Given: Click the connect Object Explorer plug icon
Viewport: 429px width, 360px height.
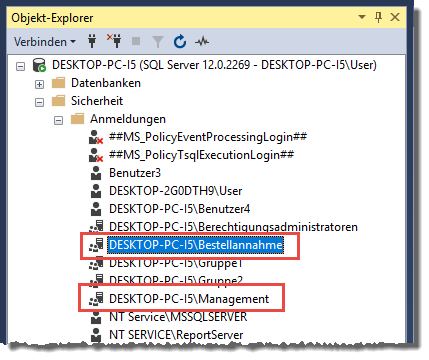Looking at the screenshot, I should click(x=92, y=41).
